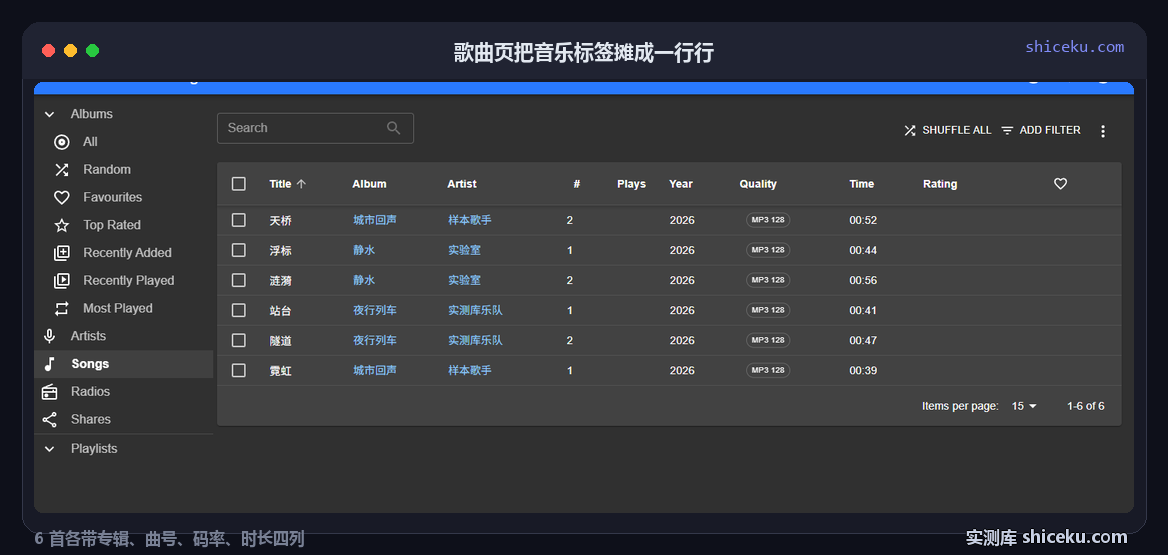The width and height of the screenshot is (1168, 555).
Task: Click in the Search input field
Action: pos(315,128)
